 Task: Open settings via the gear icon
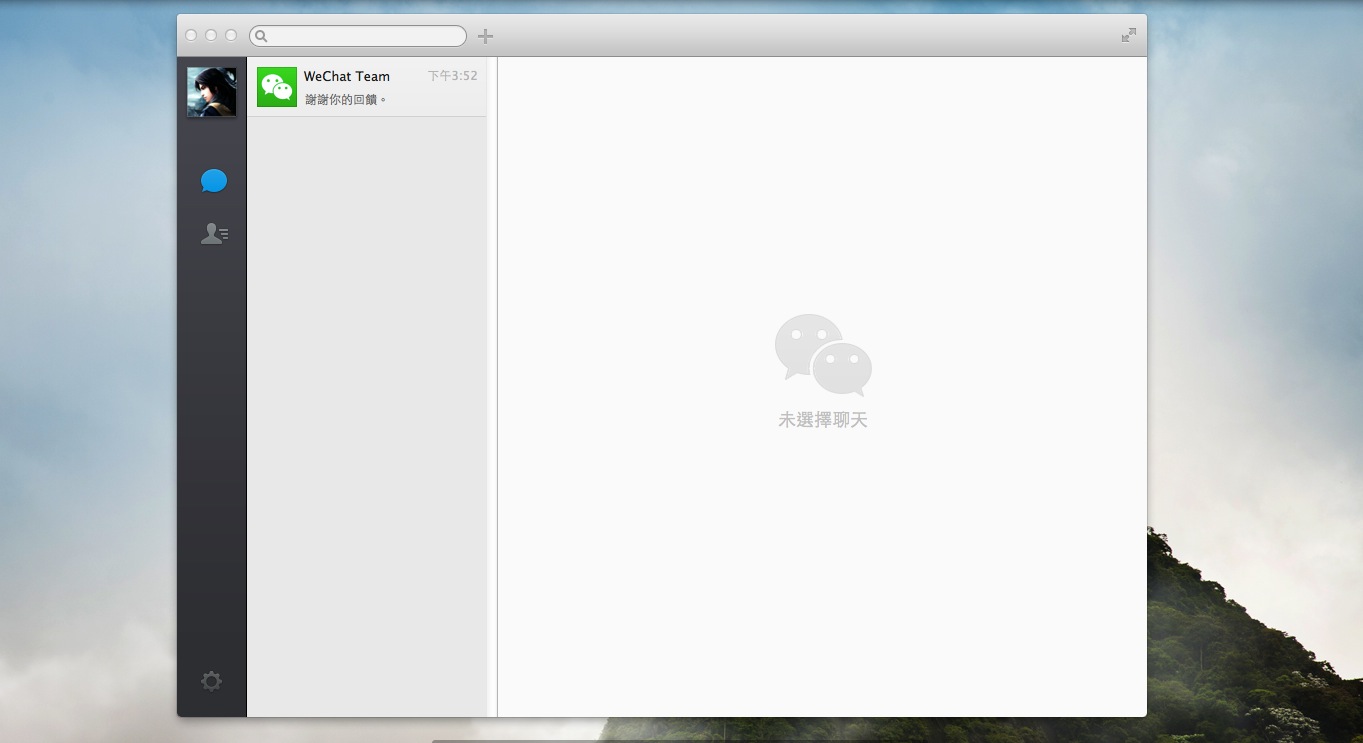(211, 681)
